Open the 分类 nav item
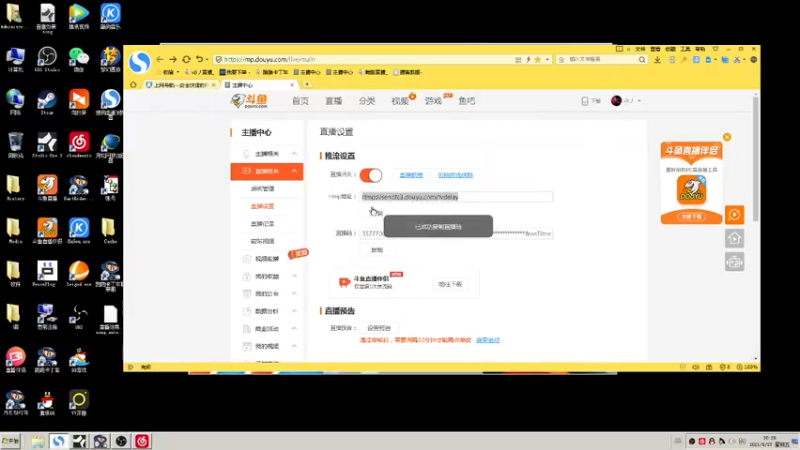The width and height of the screenshot is (800, 450). (366, 101)
